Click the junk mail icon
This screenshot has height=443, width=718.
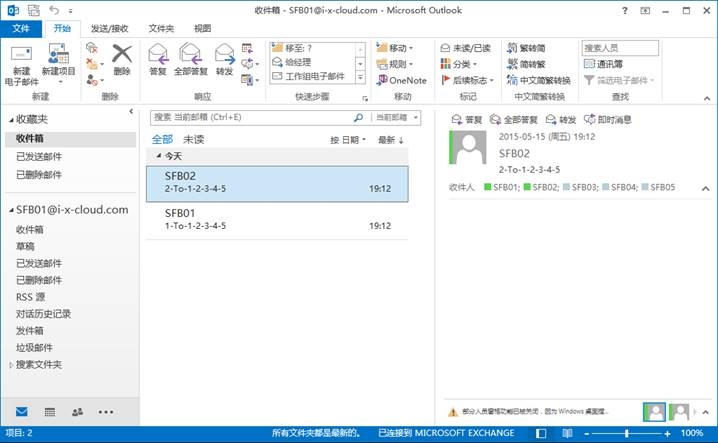93,80
